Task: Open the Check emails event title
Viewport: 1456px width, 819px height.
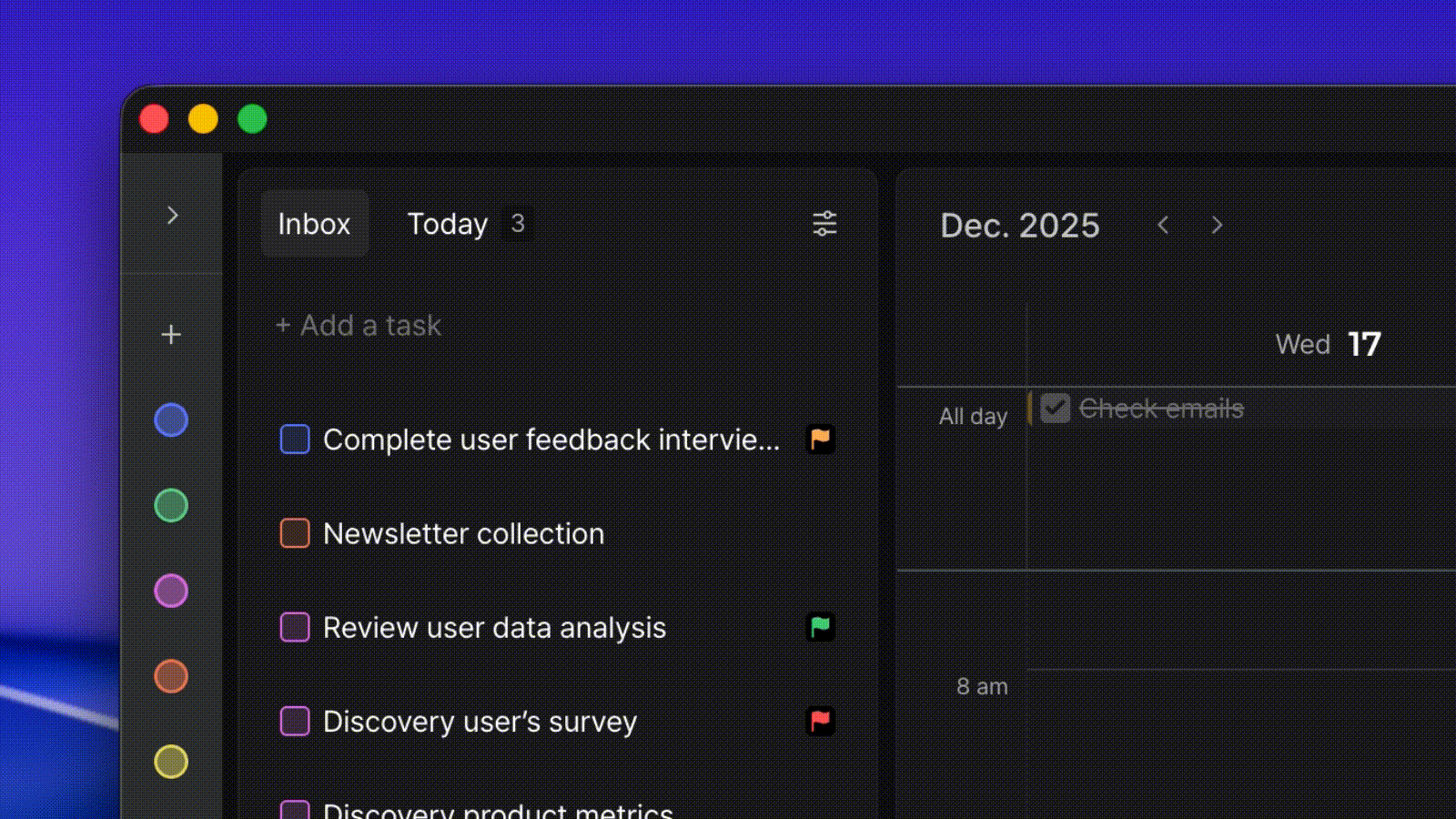Action: tap(1161, 409)
